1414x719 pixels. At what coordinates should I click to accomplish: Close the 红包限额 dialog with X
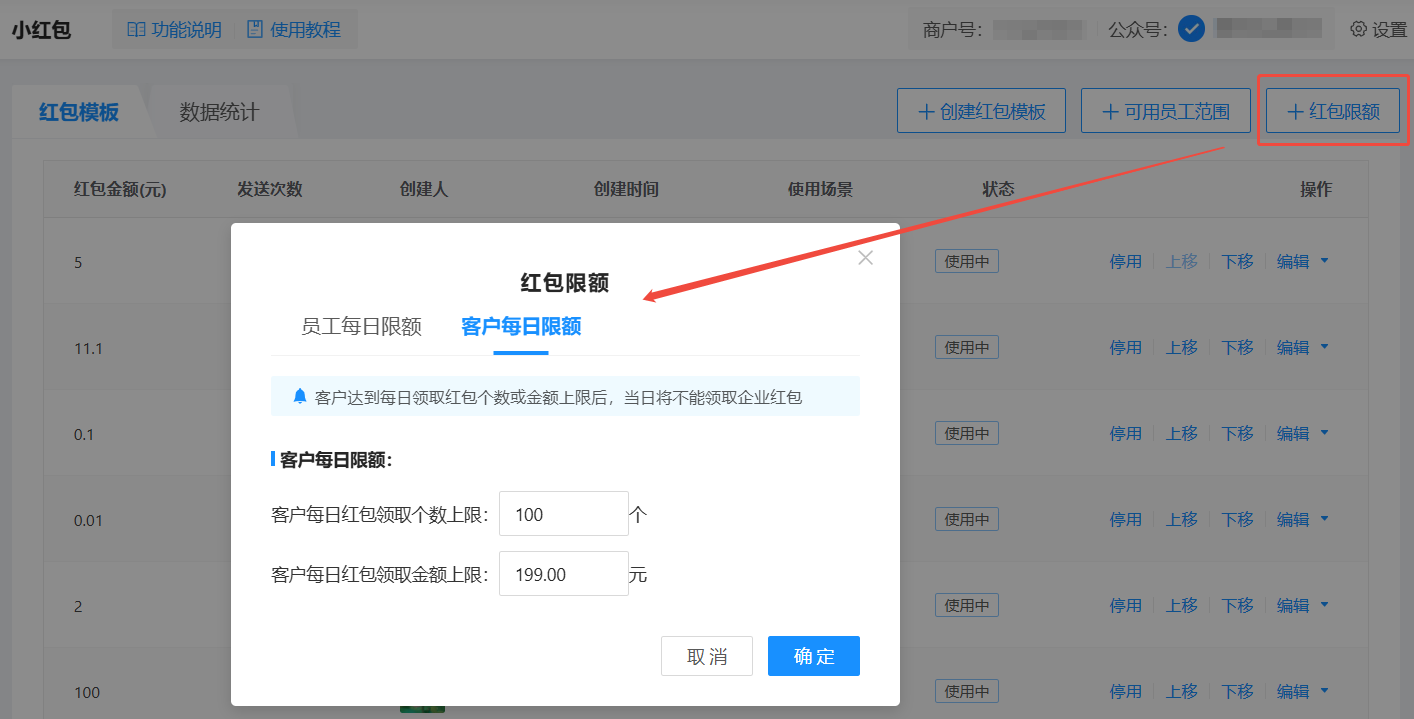tap(866, 258)
